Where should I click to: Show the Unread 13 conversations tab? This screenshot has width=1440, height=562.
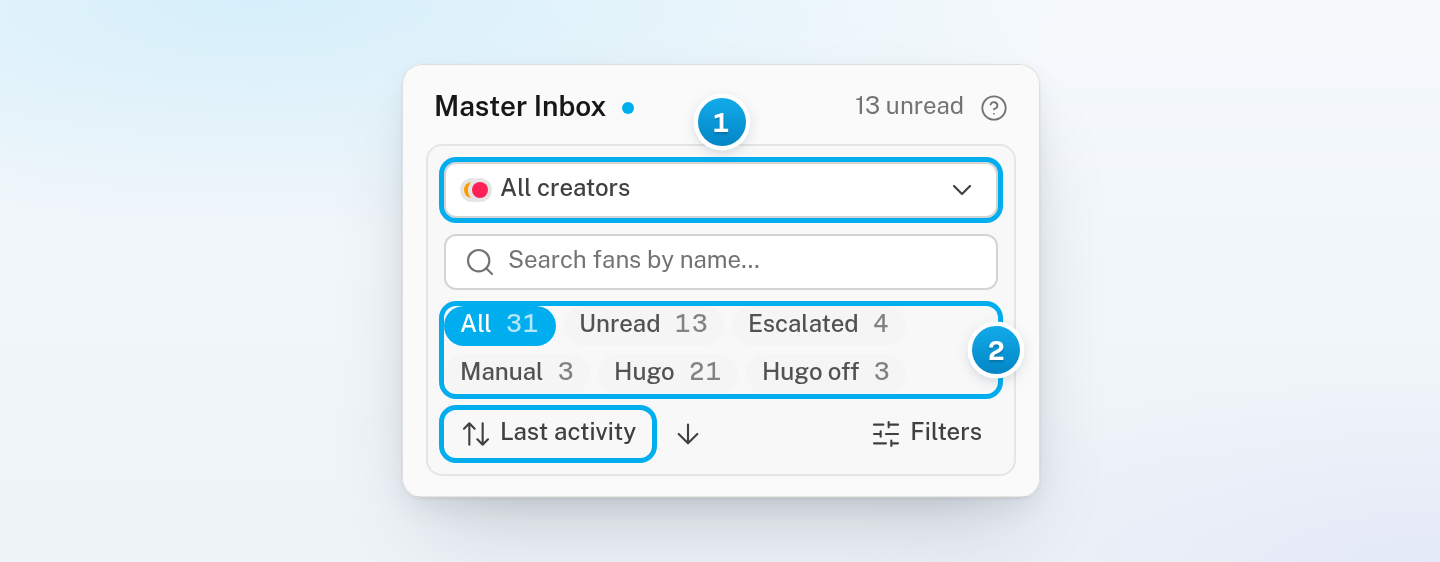click(643, 325)
